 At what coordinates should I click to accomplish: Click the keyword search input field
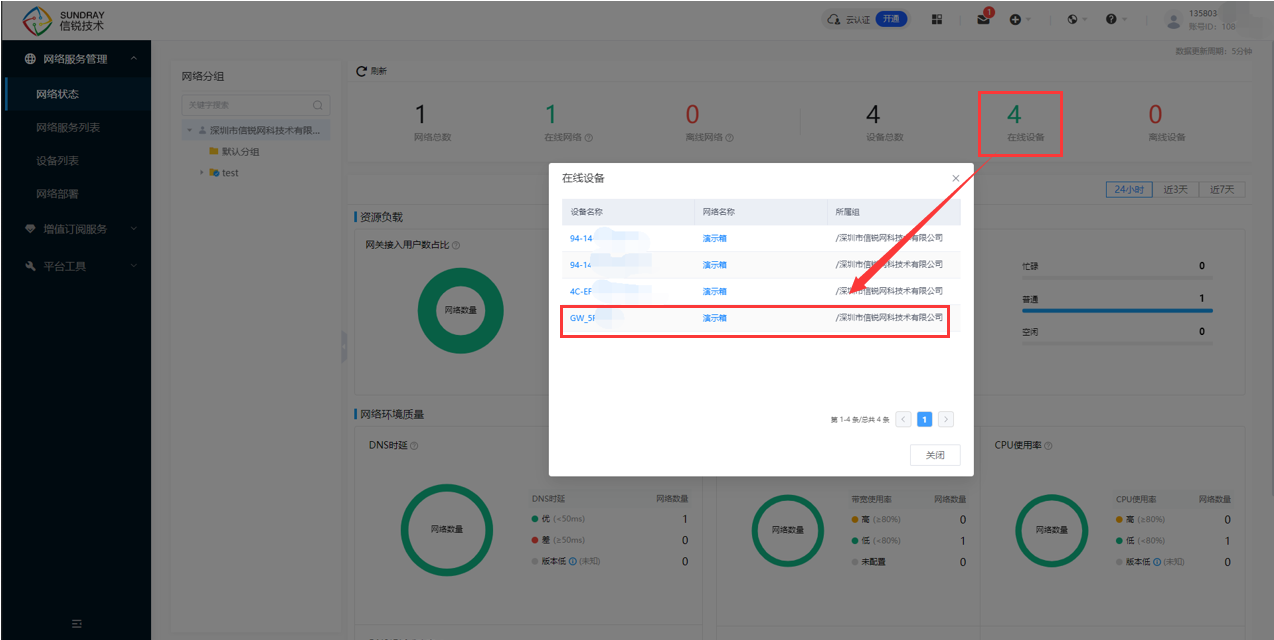245,105
